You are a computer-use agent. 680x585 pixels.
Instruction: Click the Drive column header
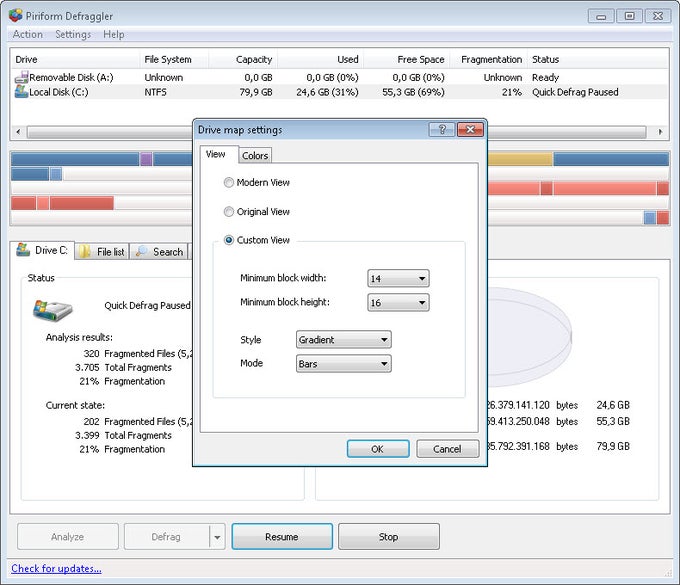(75, 59)
